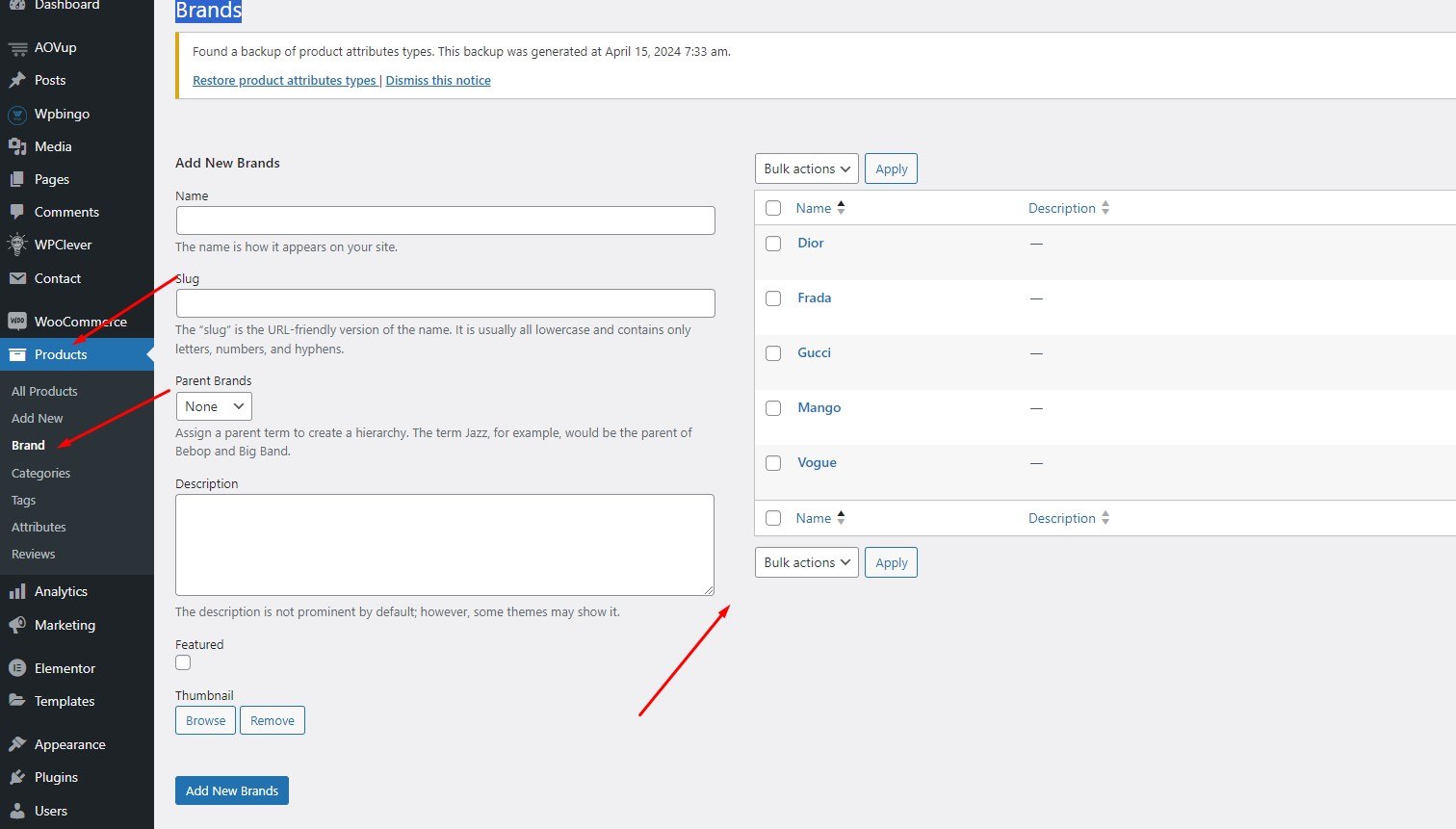
Task: Click the WooCommerce logo icon
Action: 17,322
